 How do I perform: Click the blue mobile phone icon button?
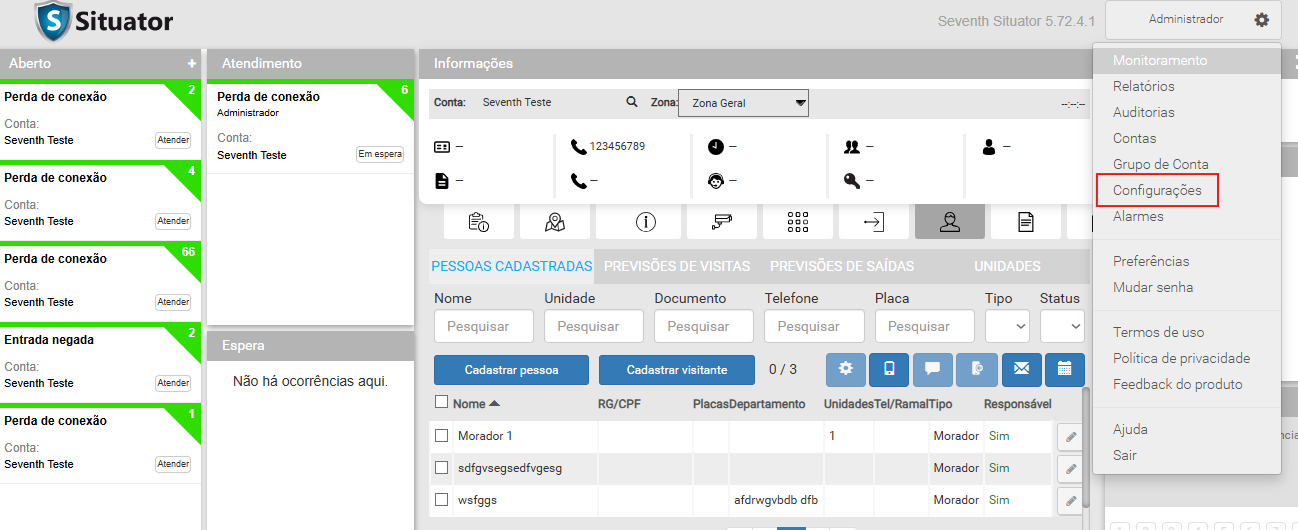click(889, 369)
